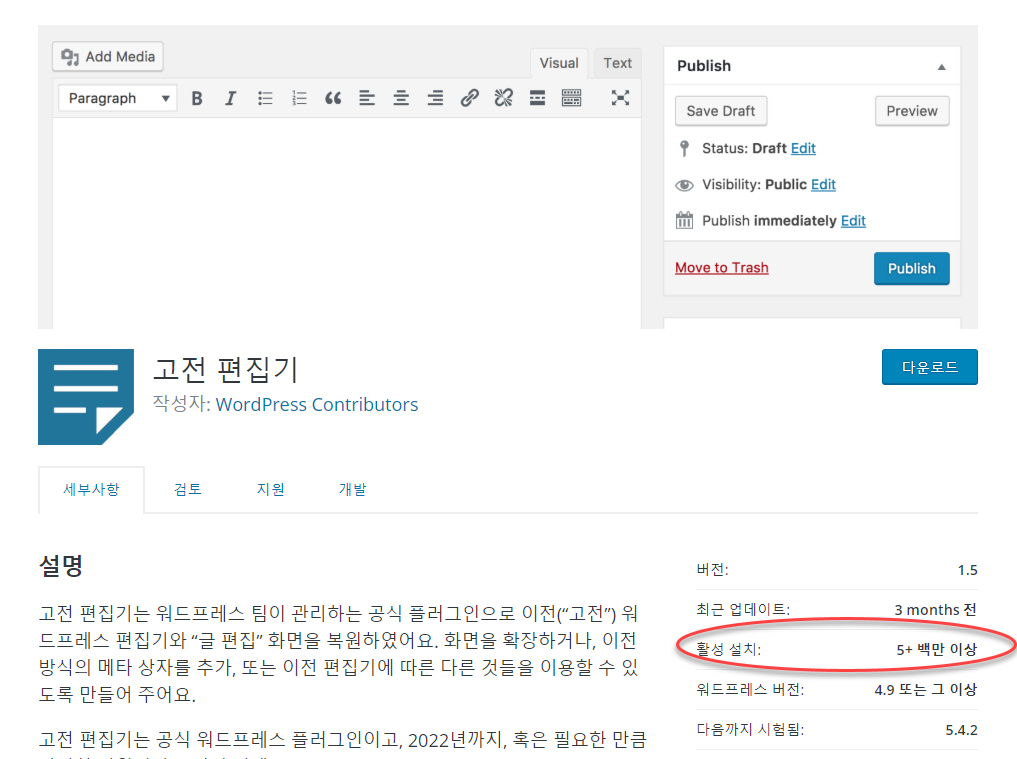The width and height of the screenshot is (1017, 759).
Task: Click the 고전 편집기 plugin logo
Action: click(x=86, y=397)
